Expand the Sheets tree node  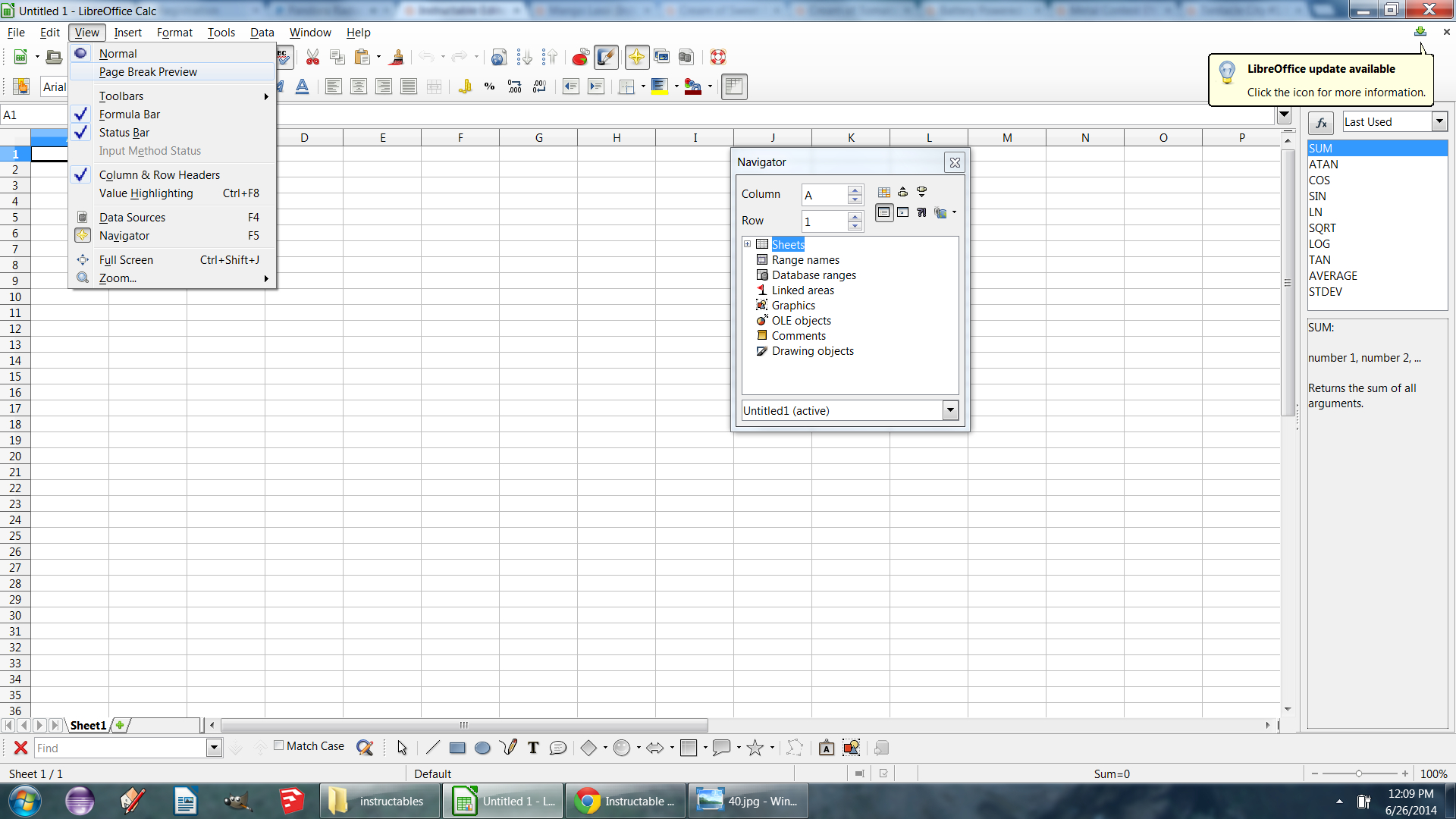pyautogui.click(x=748, y=244)
